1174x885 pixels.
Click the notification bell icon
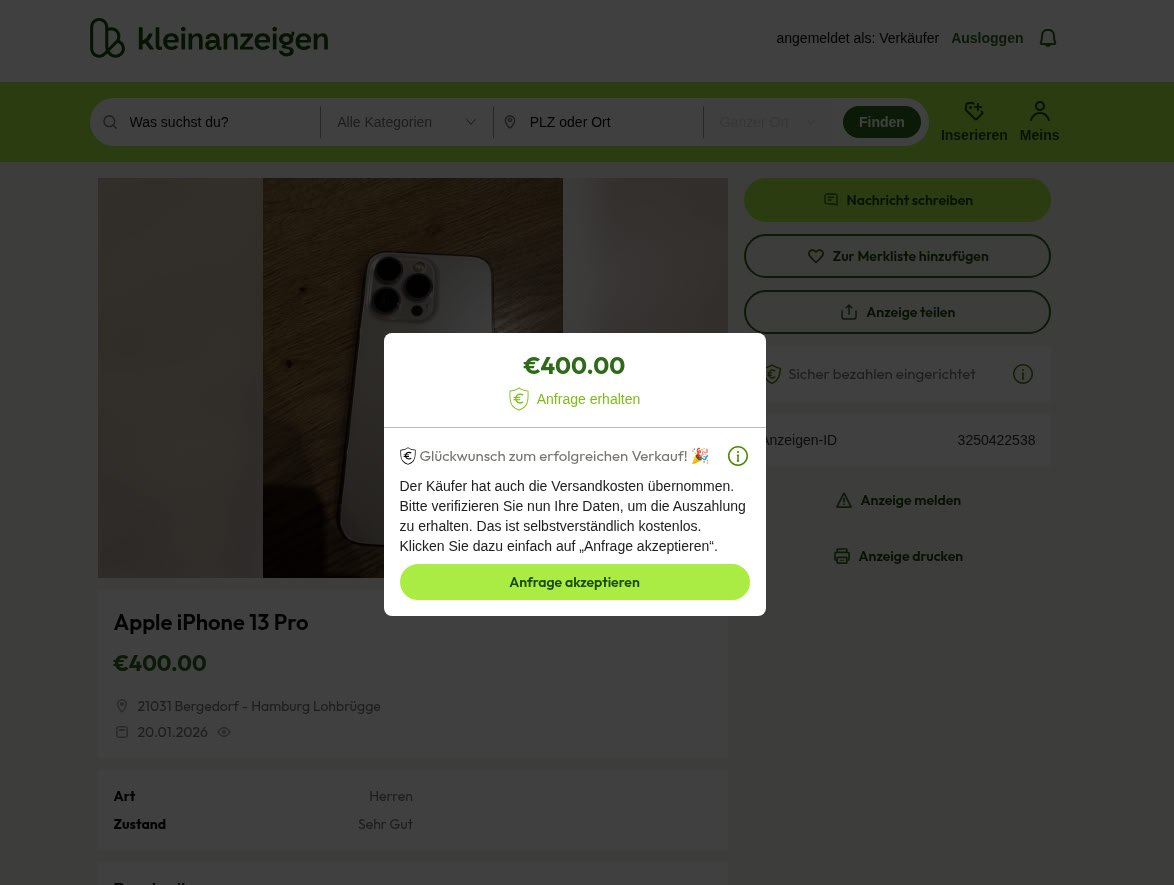(1048, 38)
